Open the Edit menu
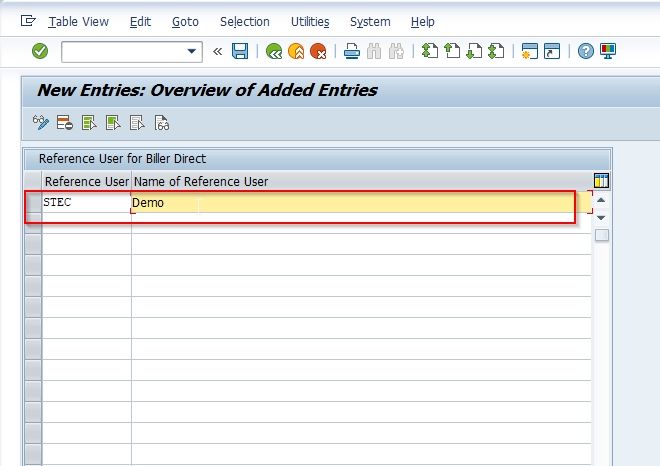 [140, 21]
